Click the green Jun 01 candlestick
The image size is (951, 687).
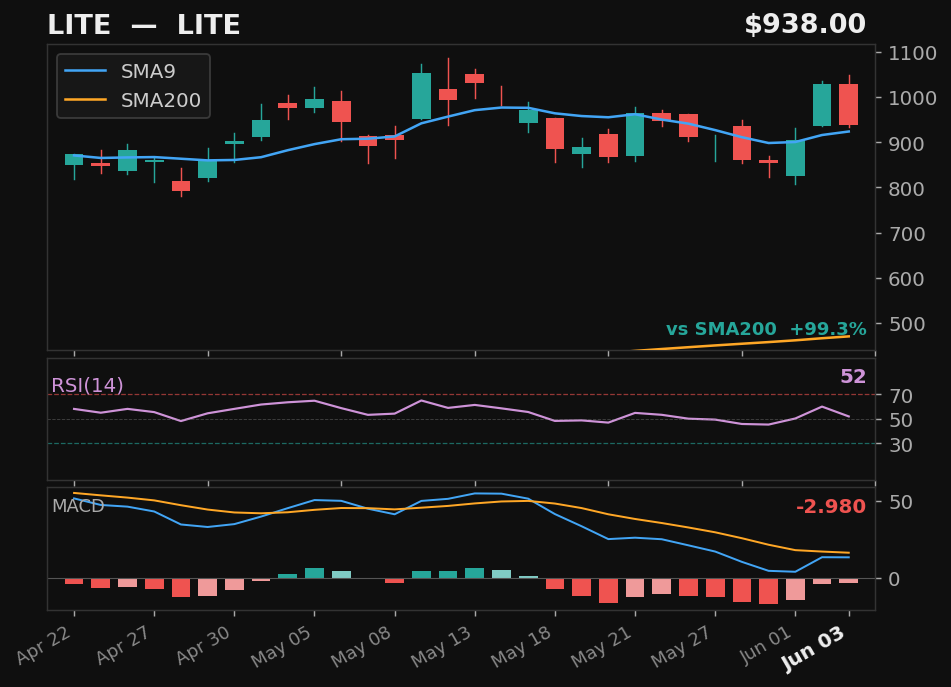tap(795, 158)
